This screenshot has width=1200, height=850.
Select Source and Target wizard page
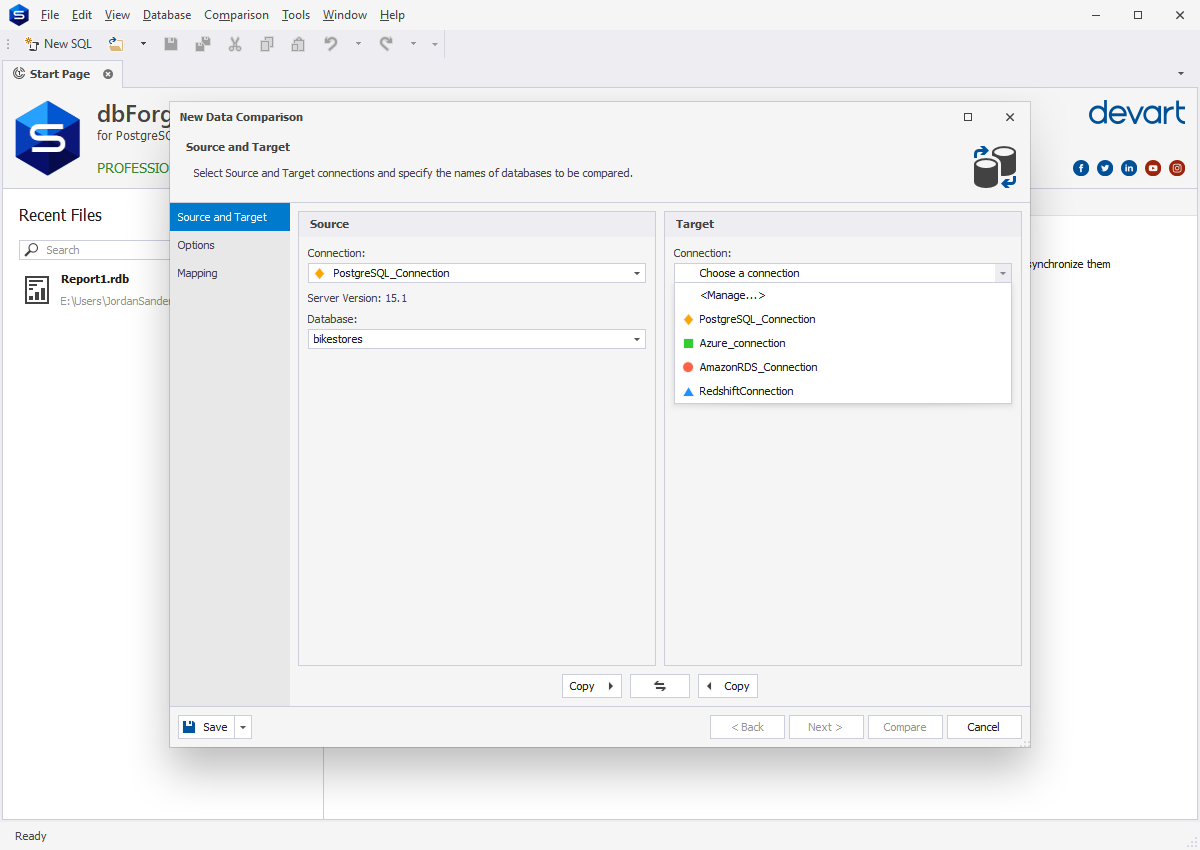tap(230, 217)
